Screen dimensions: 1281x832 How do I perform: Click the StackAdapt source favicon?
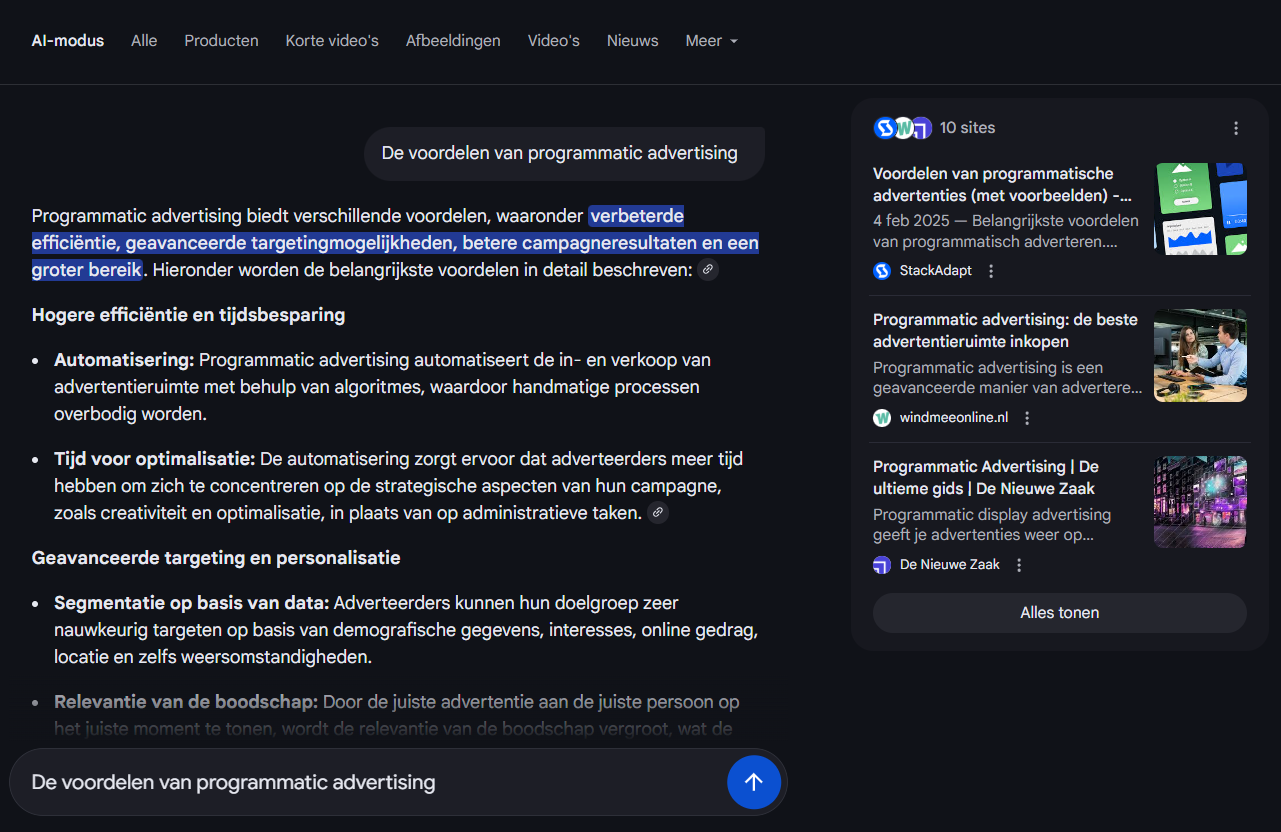pyautogui.click(x=882, y=271)
